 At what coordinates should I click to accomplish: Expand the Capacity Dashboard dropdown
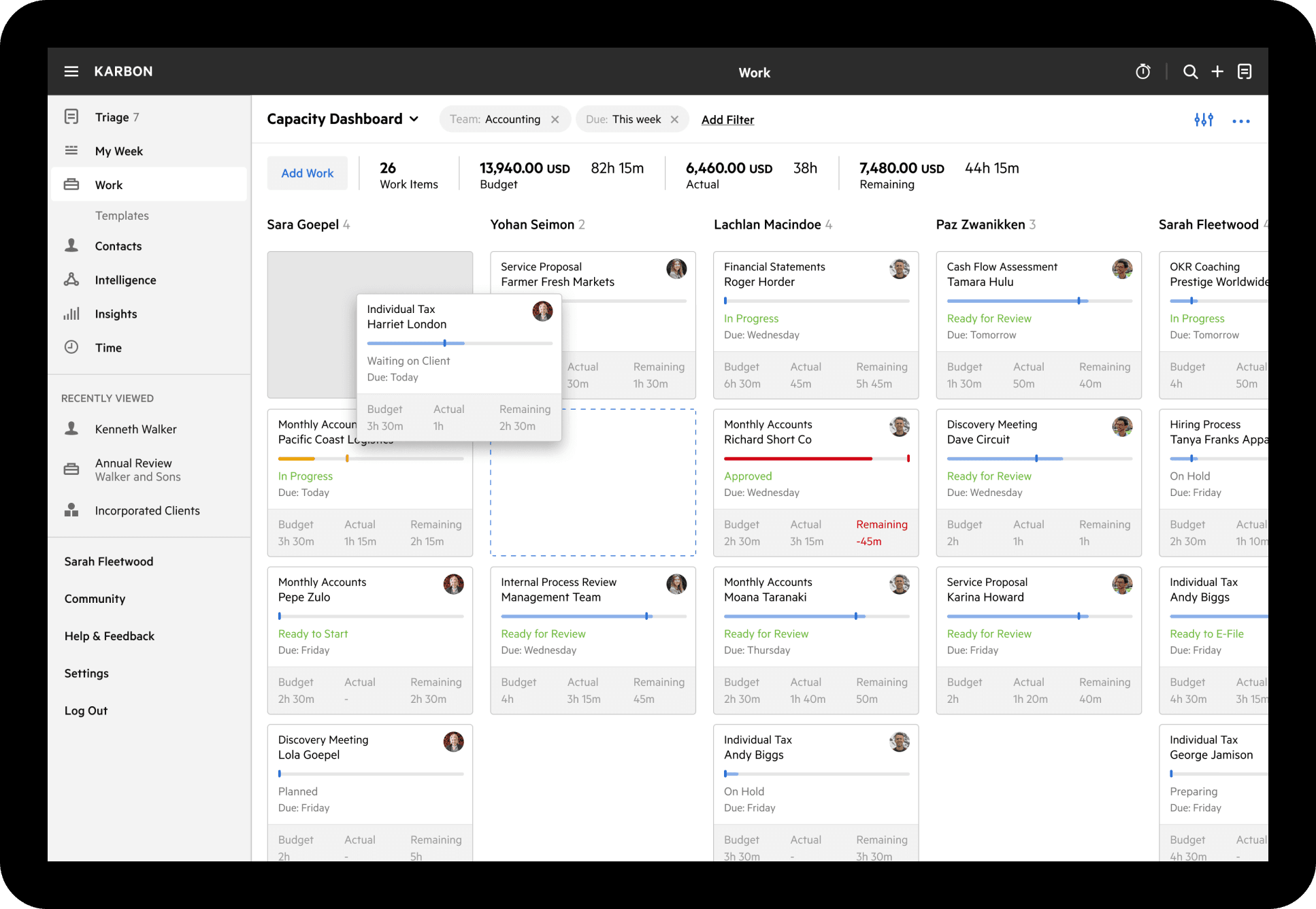[413, 119]
